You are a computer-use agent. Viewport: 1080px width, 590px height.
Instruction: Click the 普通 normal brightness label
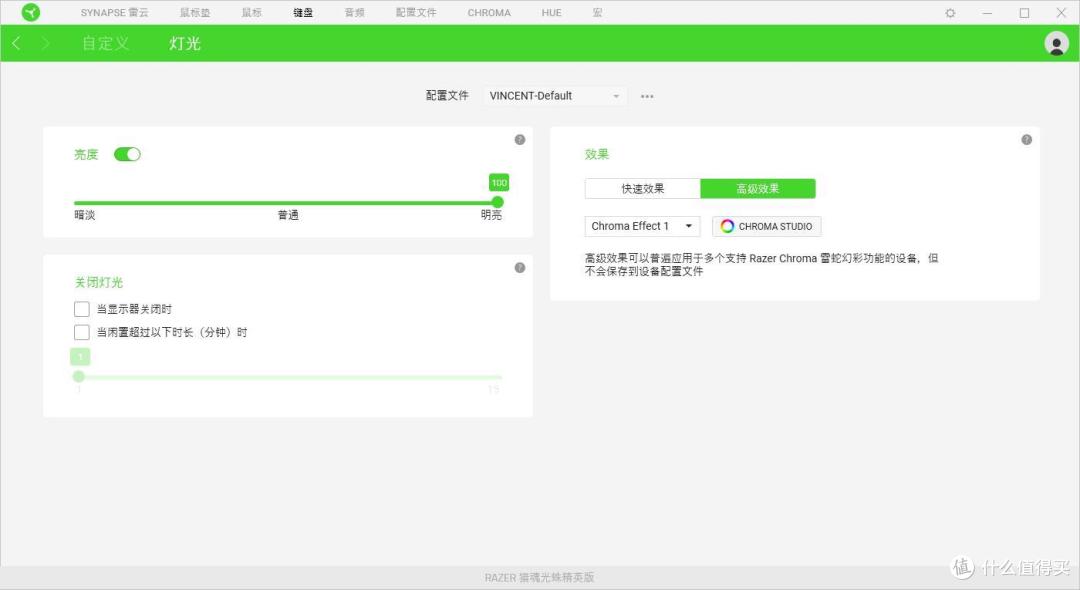[288, 215]
